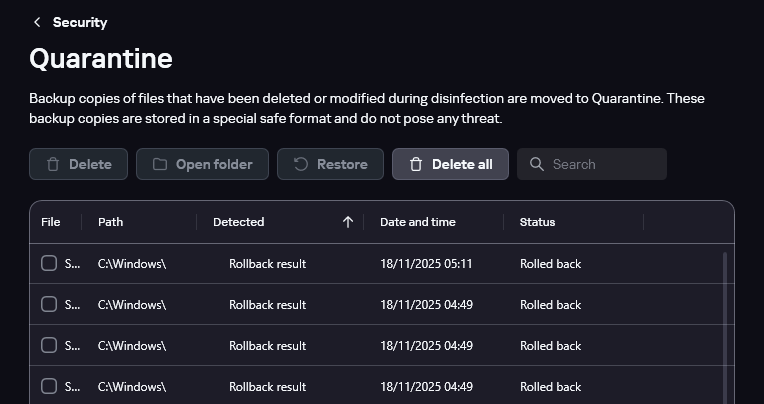This screenshot has height=404, width=764.
Task: Click the trash icon on Delete all
Action: tap(416, 164)
